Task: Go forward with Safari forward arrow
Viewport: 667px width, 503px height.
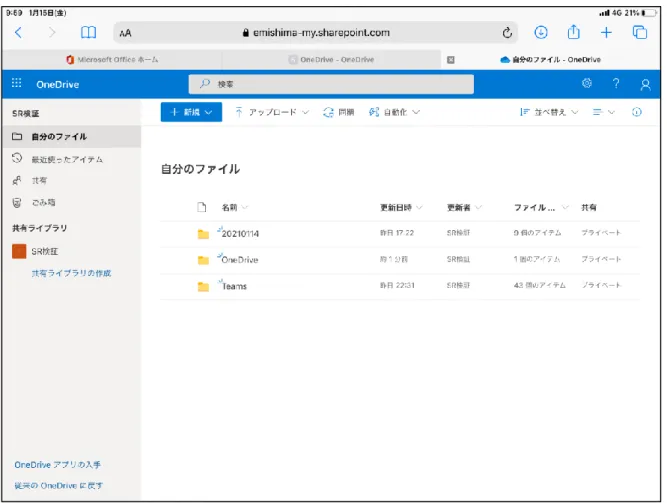Action: pos(52,32)
